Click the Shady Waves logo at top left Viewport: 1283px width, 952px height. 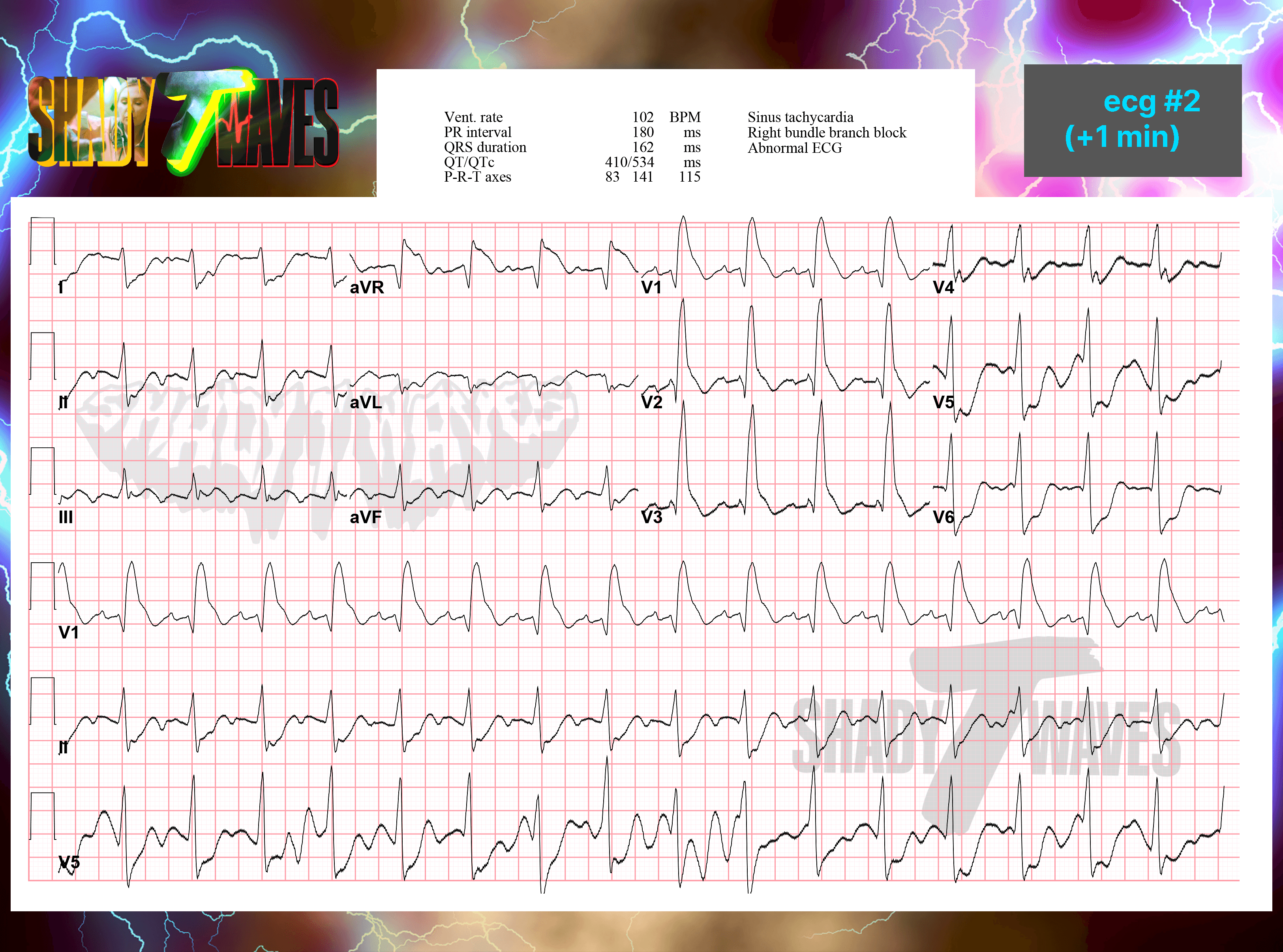(183, 122)
